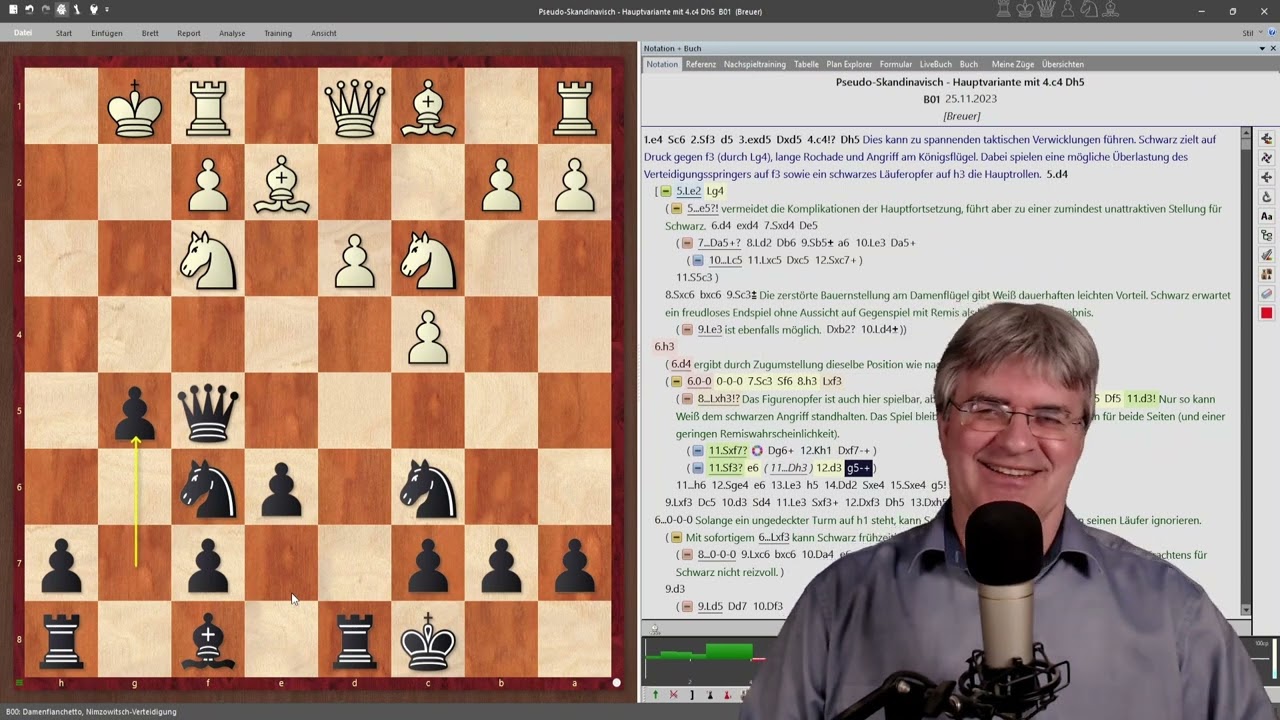The height and width of the screenshot is (720, 1280).
Task: Collapse the 5...e5?! variation
Action: (x=676, y=208)
